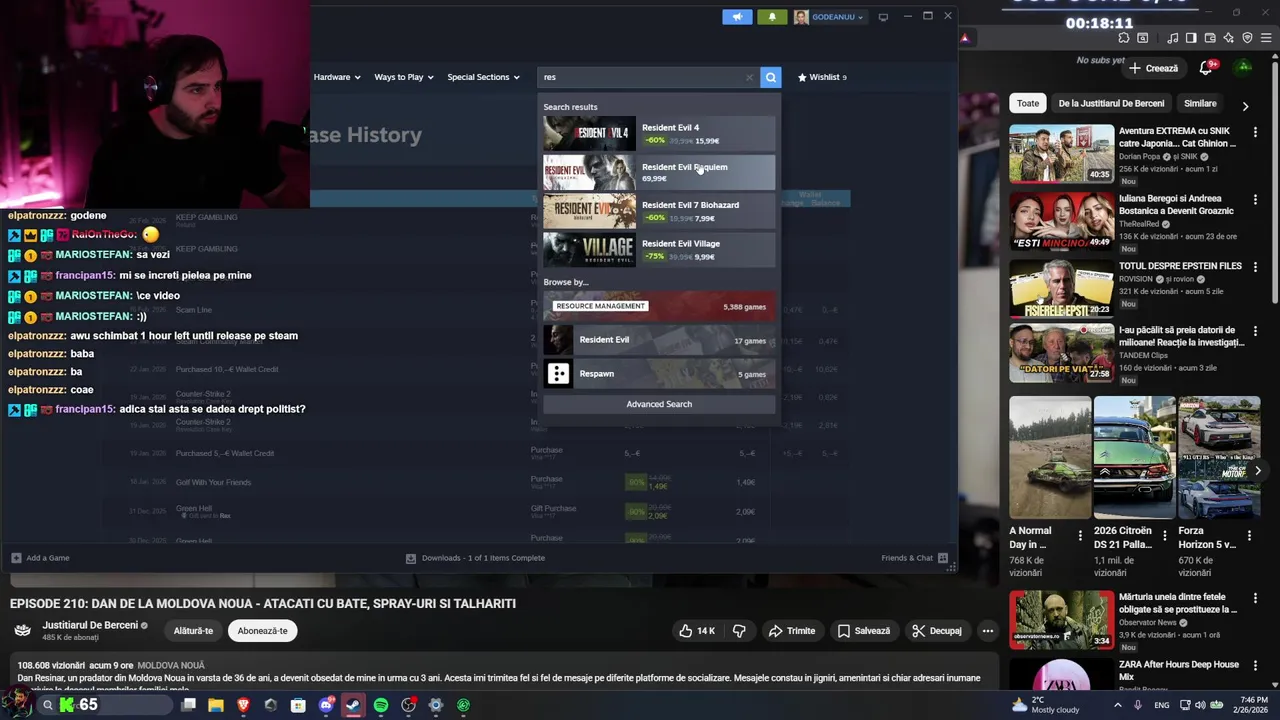Click the Creează button on YouTube

pos(1153,68)
